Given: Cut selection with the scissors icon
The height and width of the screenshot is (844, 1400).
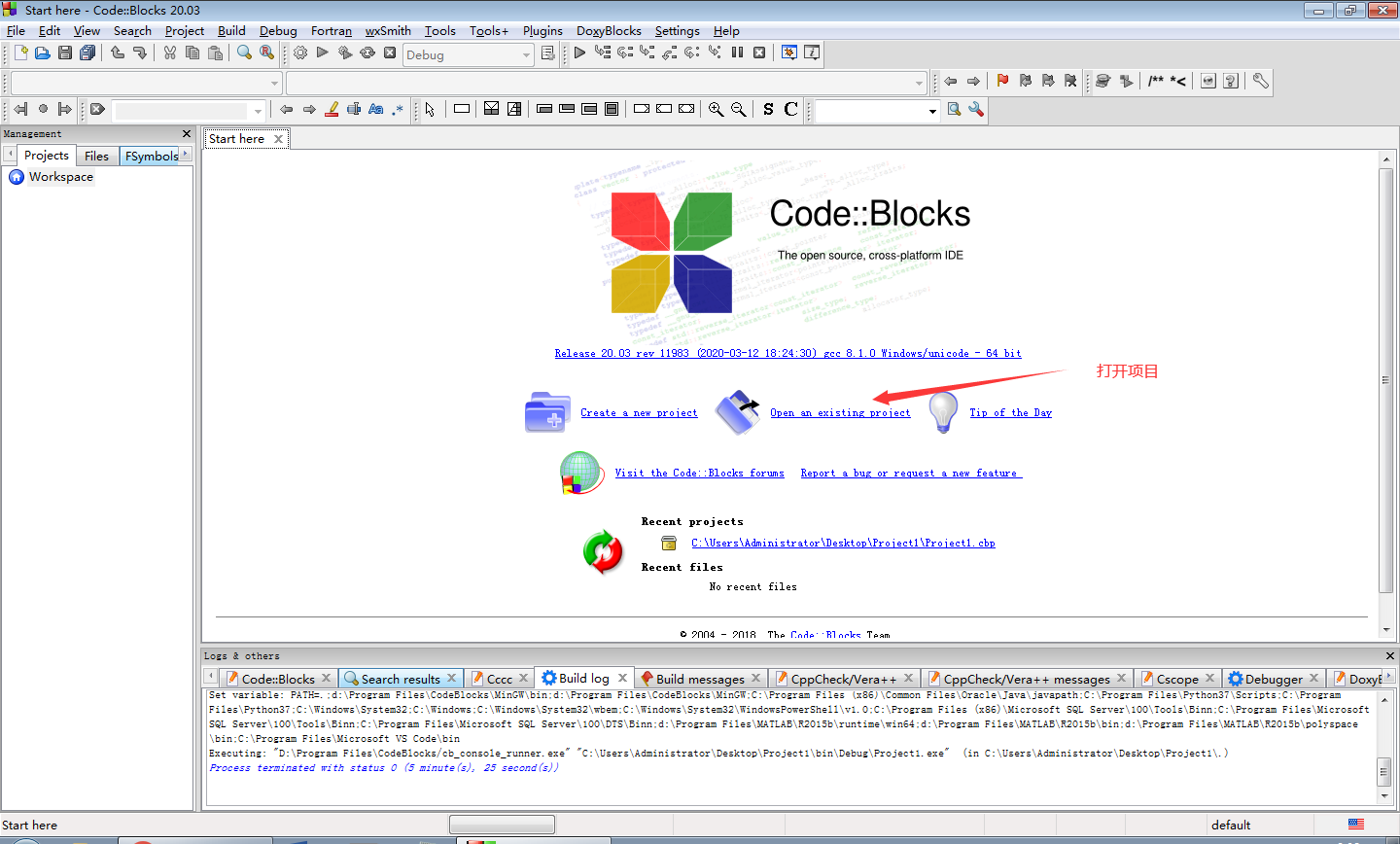Looking at the screenshot, I should [170, 53].
